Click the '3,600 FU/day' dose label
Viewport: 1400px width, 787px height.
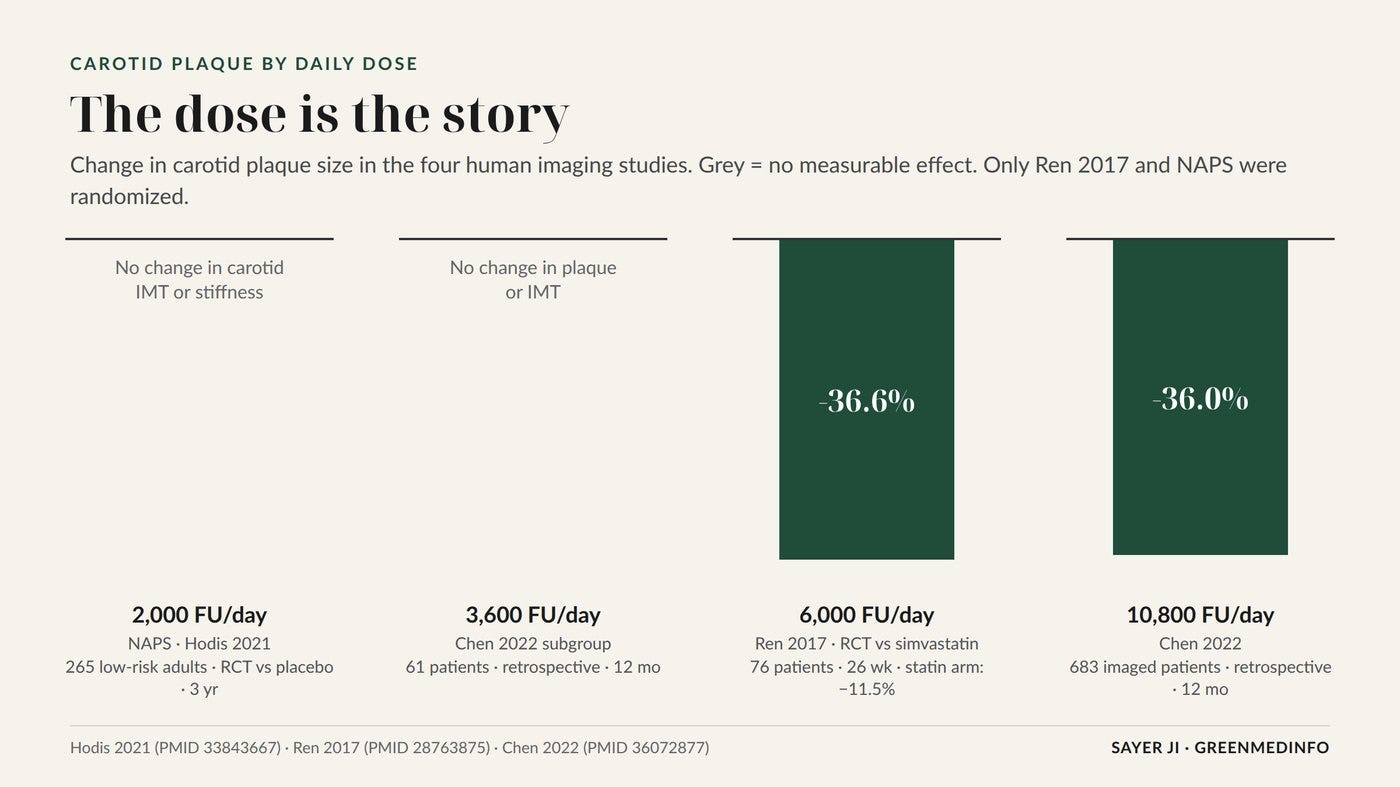coord(533,615)
